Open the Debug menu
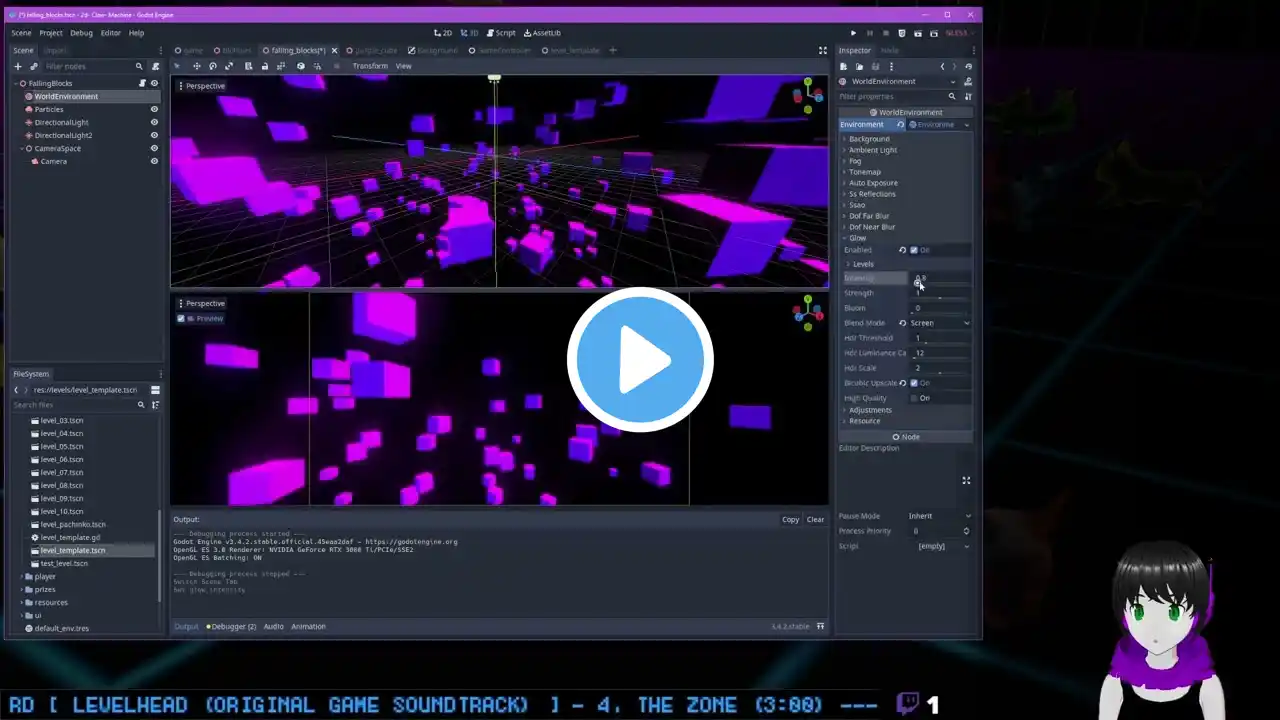This screenshot has width=1280, height=720. (x=81, y=33)
